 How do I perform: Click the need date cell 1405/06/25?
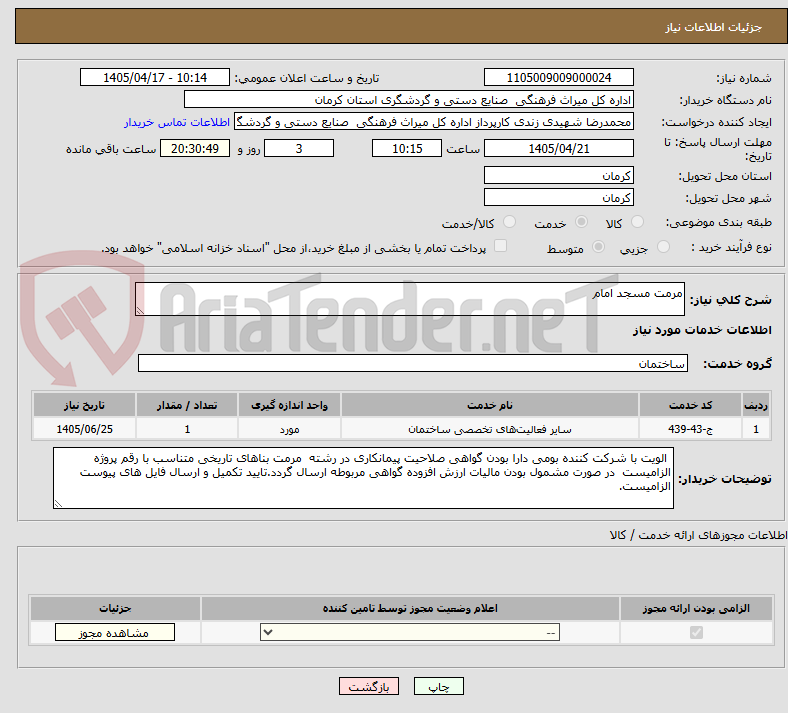(84, 429)
